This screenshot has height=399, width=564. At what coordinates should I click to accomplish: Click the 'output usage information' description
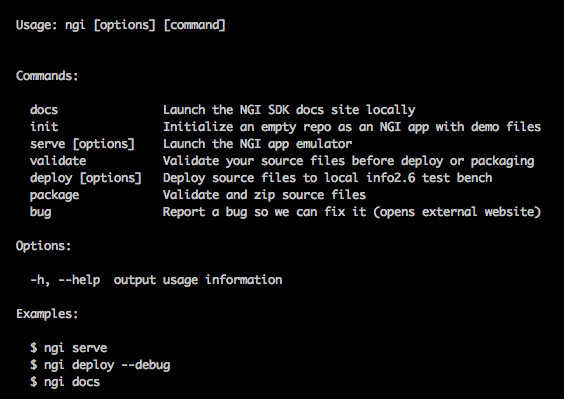[198, 280]
